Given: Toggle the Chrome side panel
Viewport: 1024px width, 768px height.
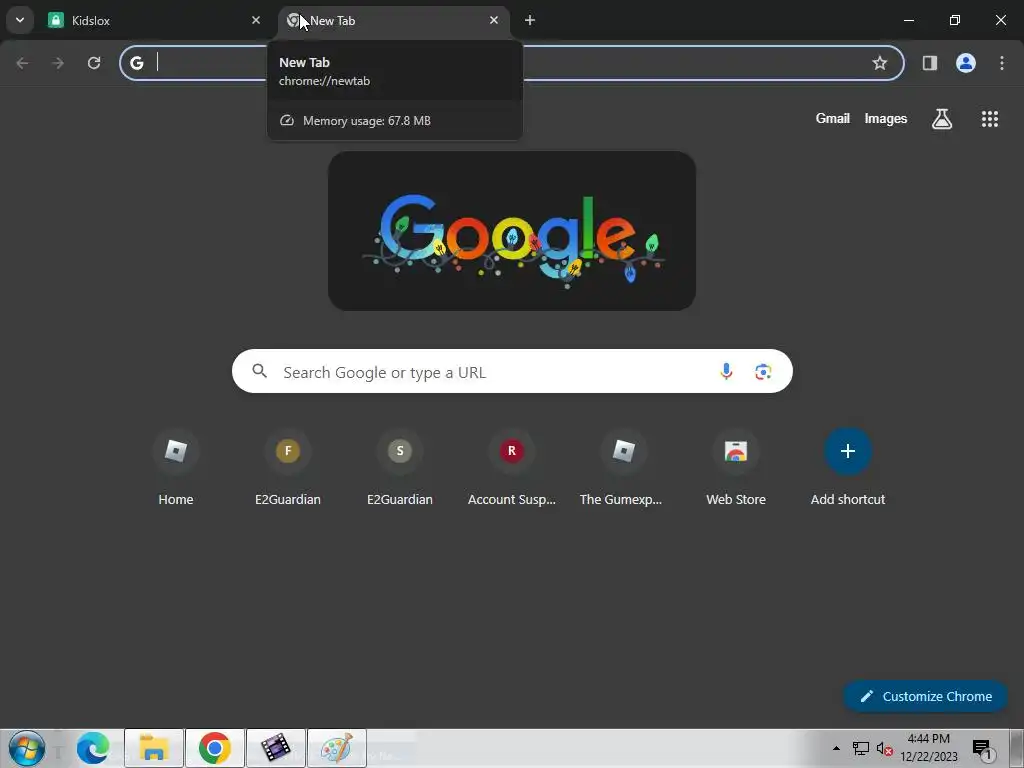Looking at the screenshot, I should 929,63.
